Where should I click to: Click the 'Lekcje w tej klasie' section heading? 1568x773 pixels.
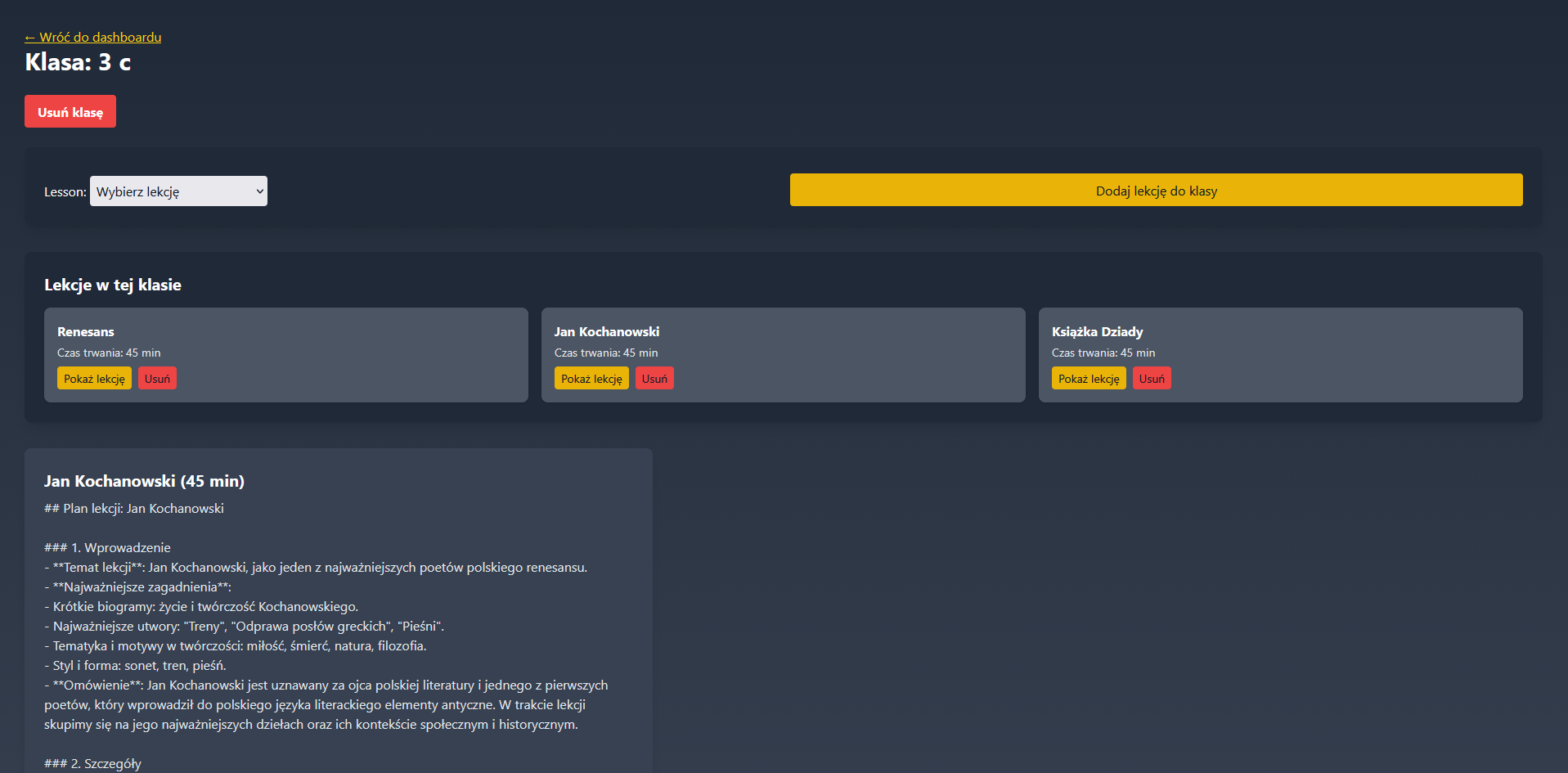coord(113,285)
